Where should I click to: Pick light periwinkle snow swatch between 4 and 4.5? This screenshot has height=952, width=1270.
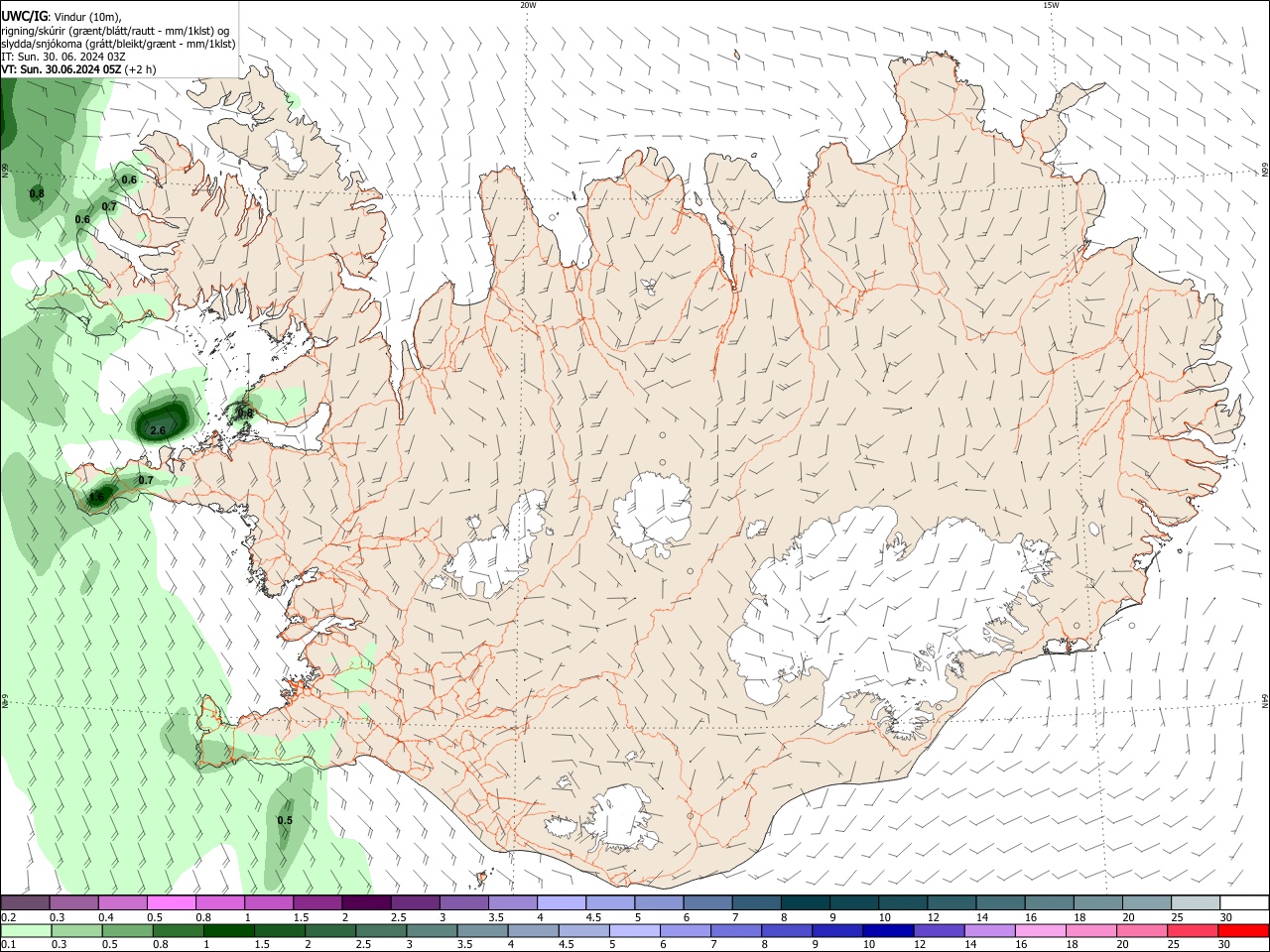pos(563,903)
